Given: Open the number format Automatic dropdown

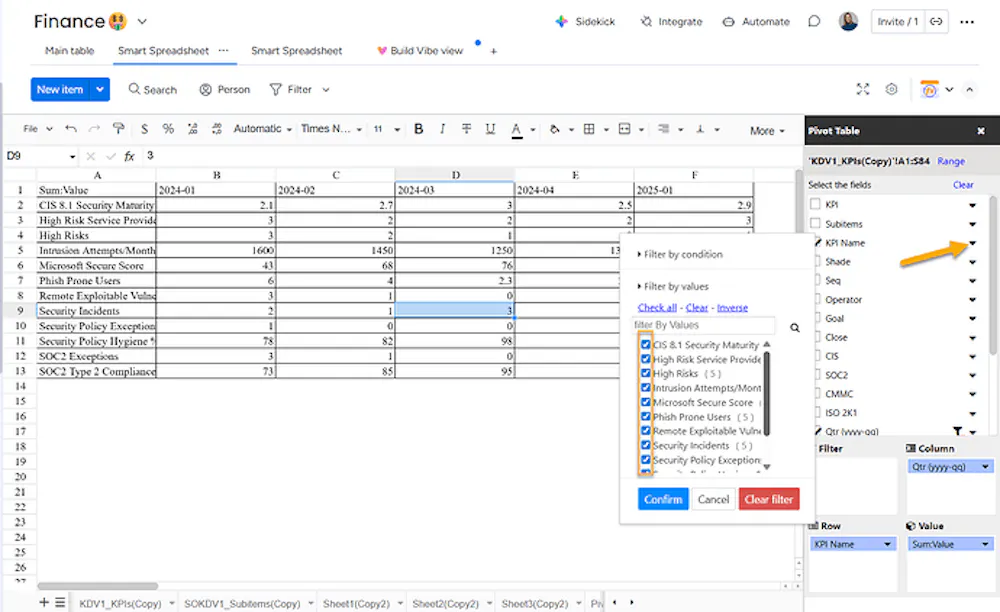Looking at the screenshot, I should point(262,129).
